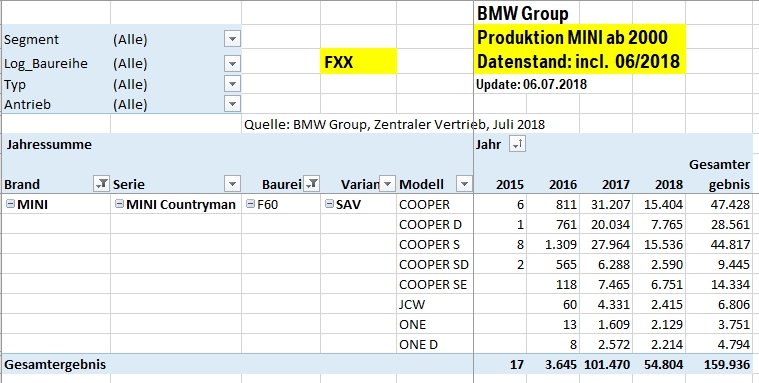This screenshot has height=383, width=759.
Task: Open the Log_Baureihe filter dropdown
Action: (x=232, y=63)
